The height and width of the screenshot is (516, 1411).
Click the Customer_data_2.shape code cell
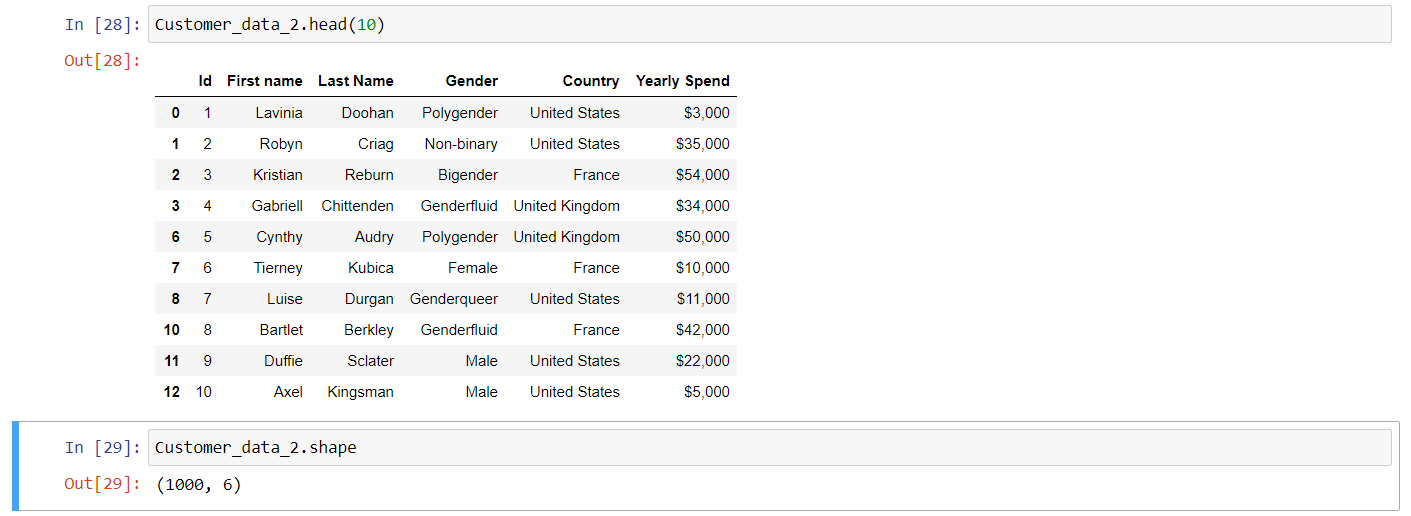click(x=769, y=447)
